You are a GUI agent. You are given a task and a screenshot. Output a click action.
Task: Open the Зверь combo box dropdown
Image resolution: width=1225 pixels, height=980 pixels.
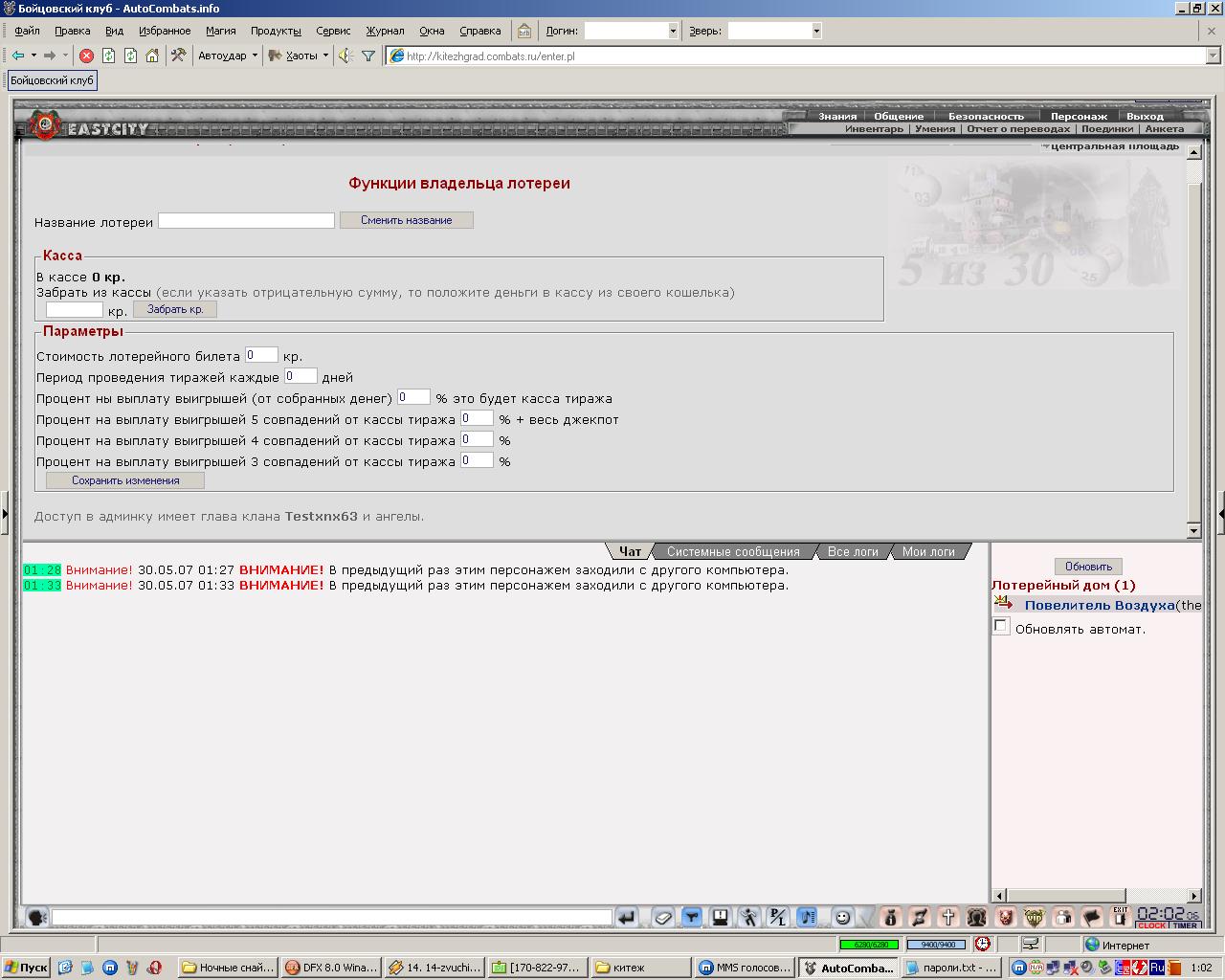[815, 31]
